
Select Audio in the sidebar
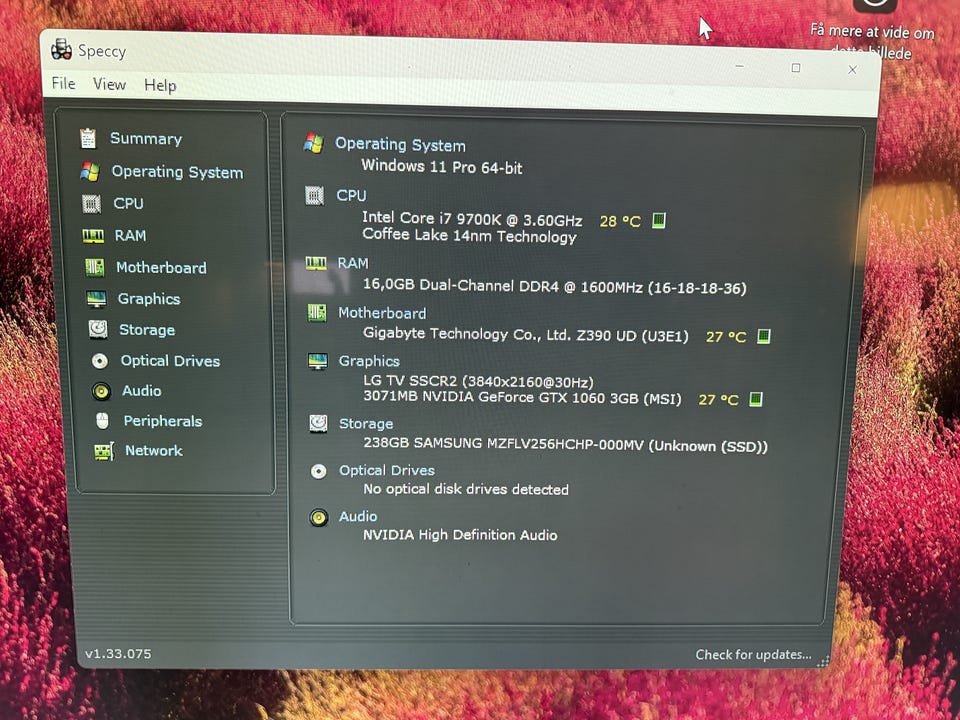click(141, 391)
